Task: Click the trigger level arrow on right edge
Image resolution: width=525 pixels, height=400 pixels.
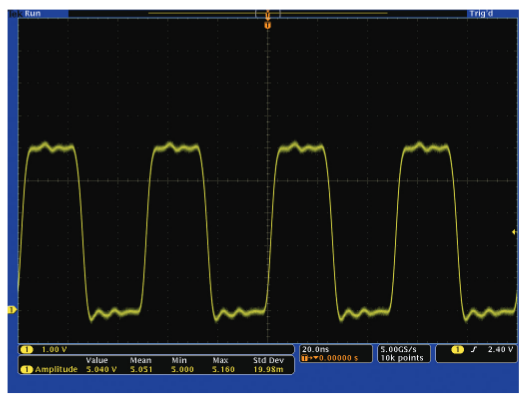Action: point(514,232)
